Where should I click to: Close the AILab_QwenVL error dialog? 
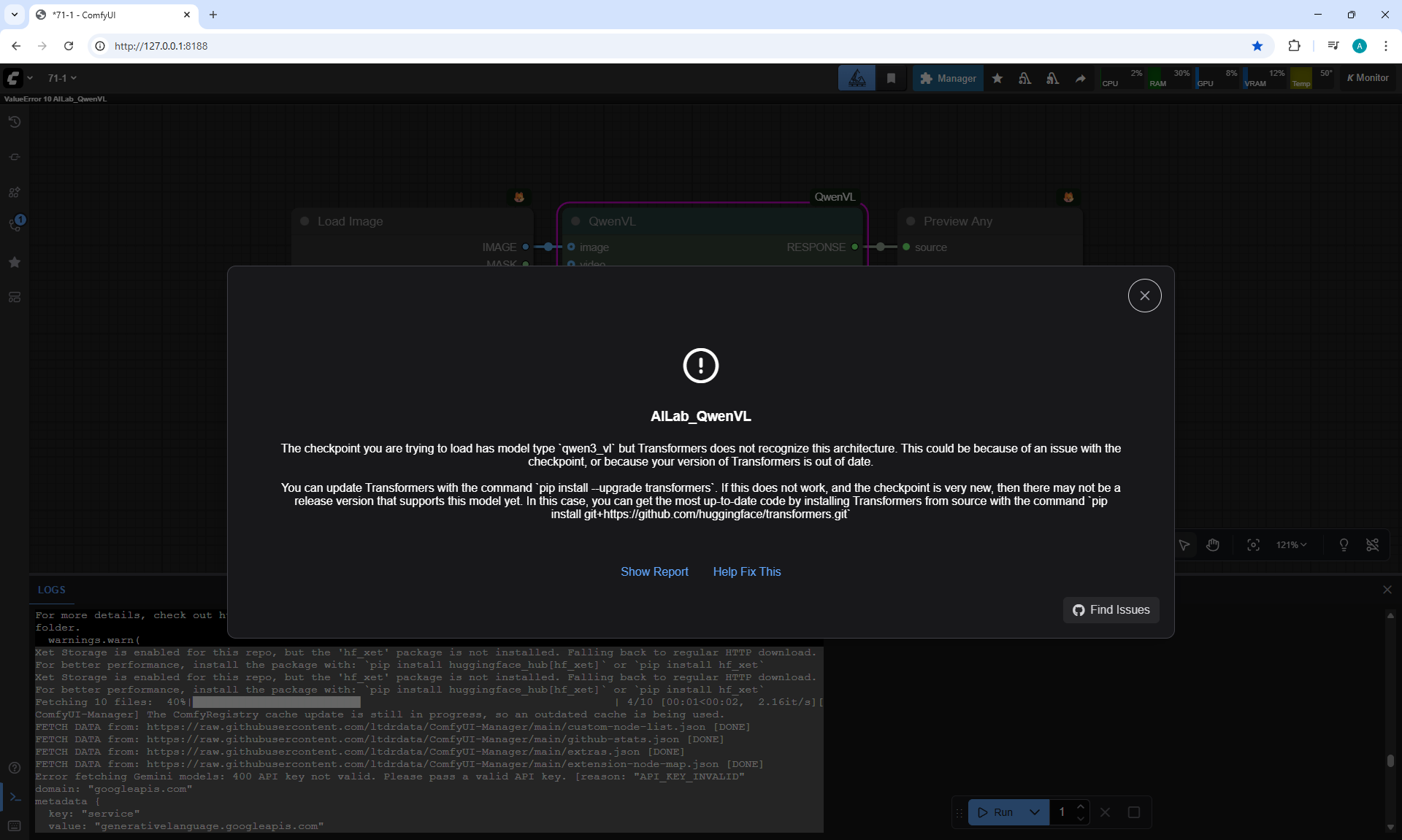1144,296
